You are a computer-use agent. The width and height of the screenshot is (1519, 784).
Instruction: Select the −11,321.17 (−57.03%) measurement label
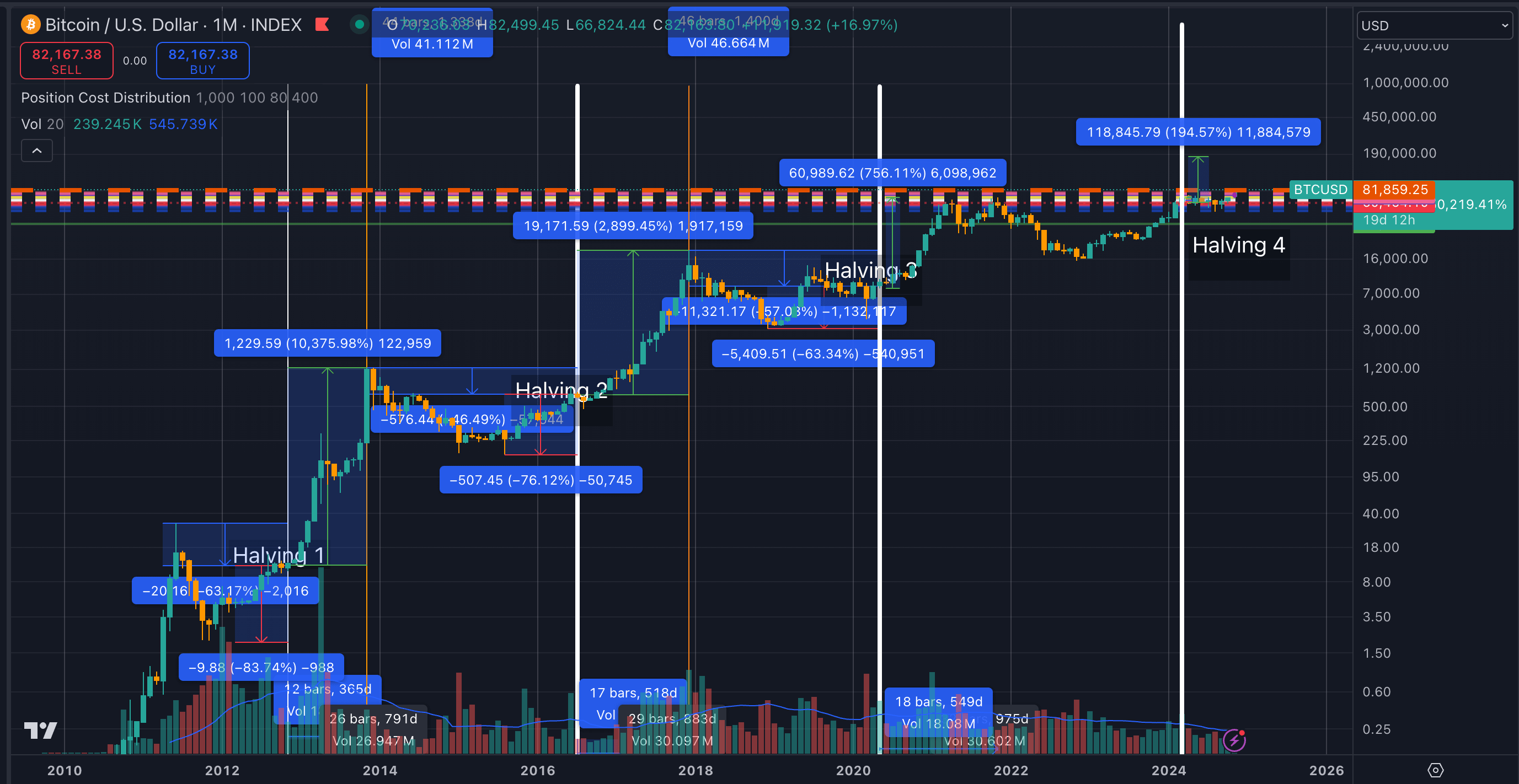pyautogui.click(x=784, y=312)
